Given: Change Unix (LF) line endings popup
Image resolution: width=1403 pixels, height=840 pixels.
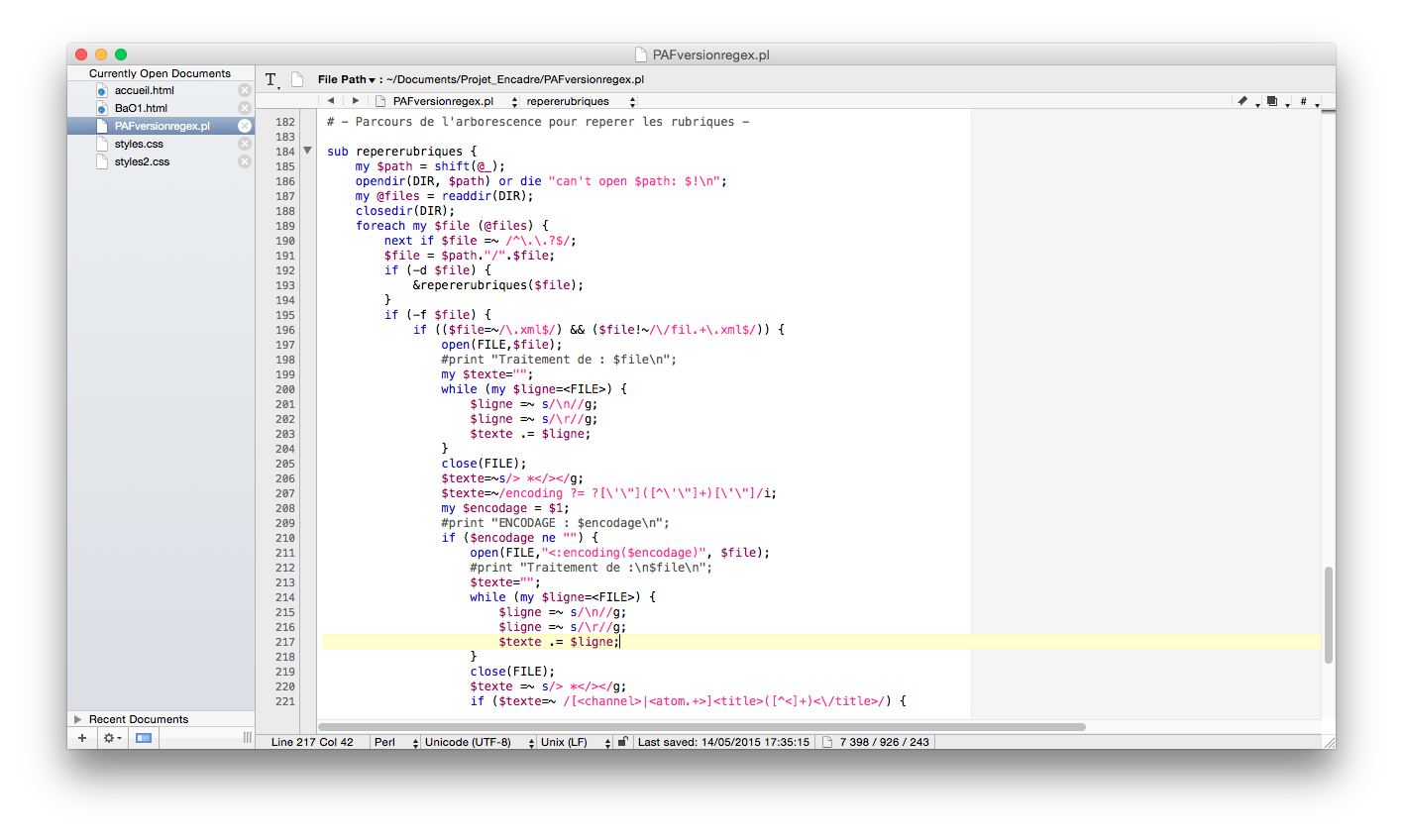Looking at the screenshot, I should [576, 742].
